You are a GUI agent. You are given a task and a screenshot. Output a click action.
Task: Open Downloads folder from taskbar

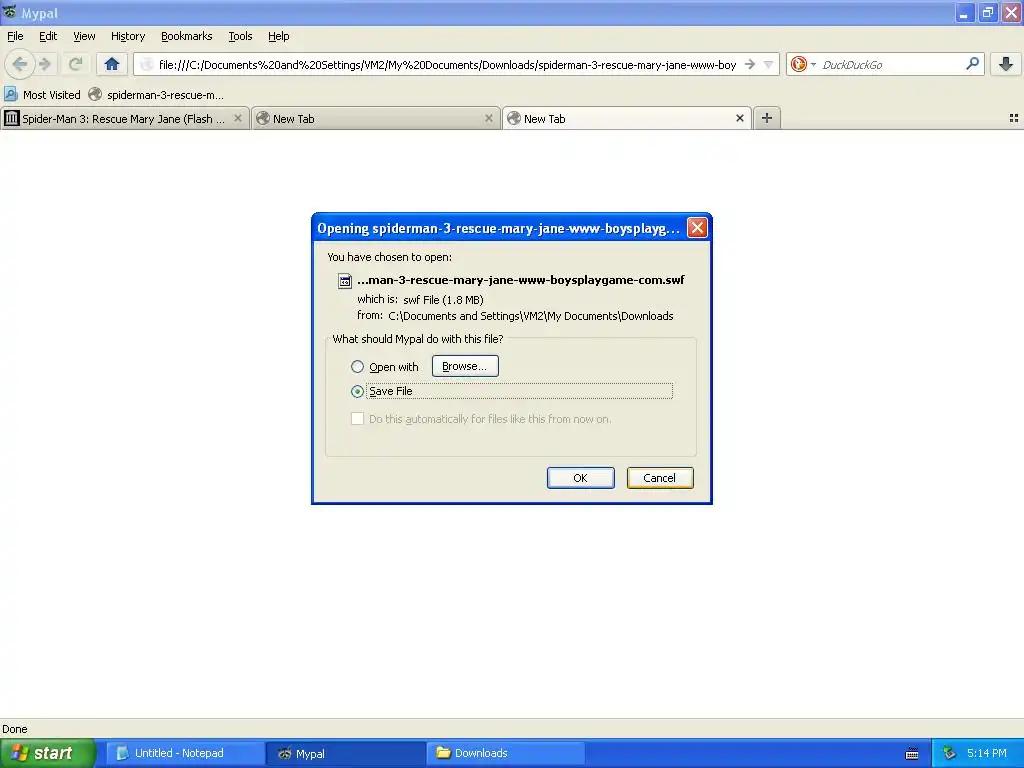point(506,753)
